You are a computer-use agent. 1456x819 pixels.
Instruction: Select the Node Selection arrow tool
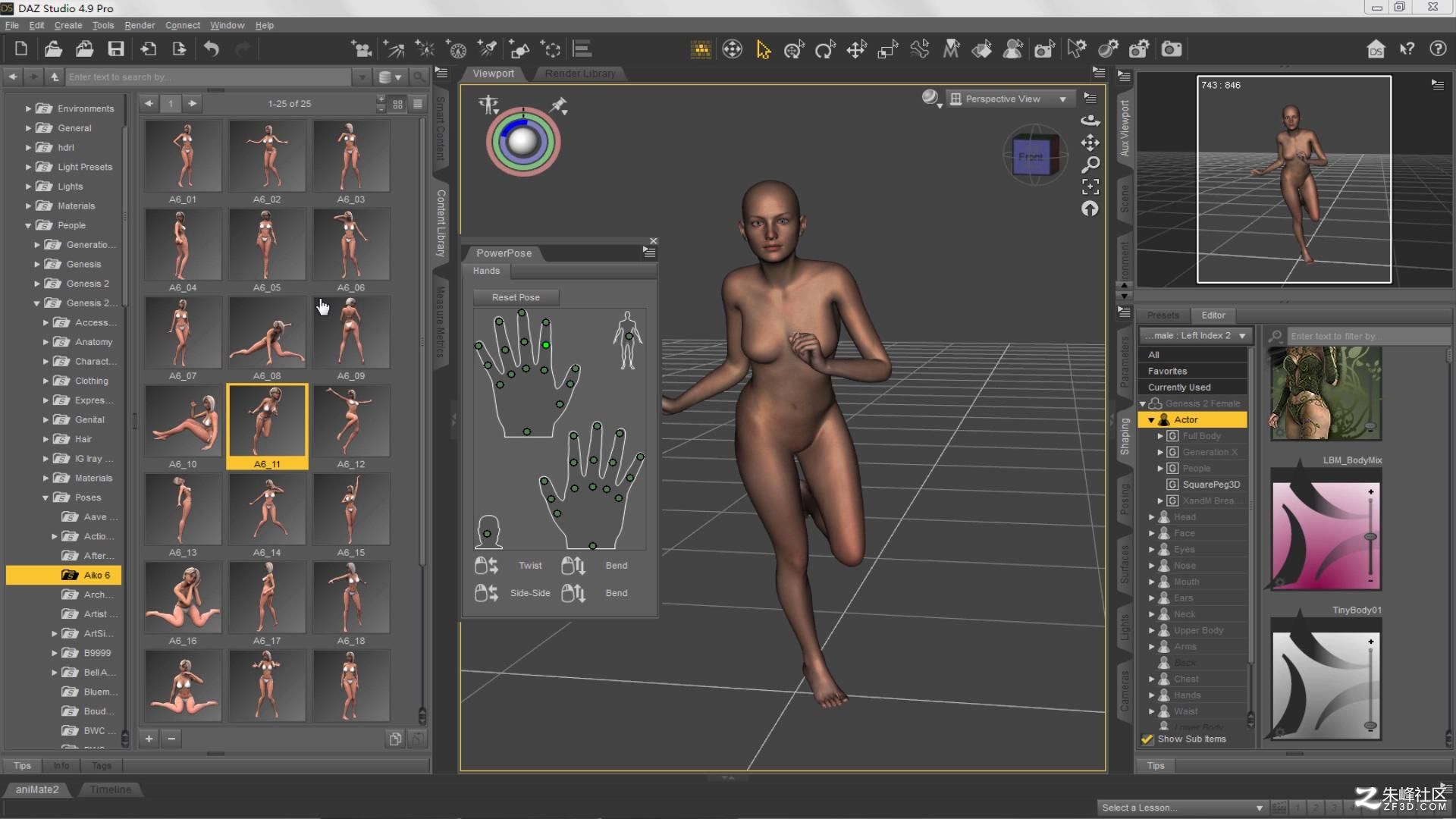point(763,50)
